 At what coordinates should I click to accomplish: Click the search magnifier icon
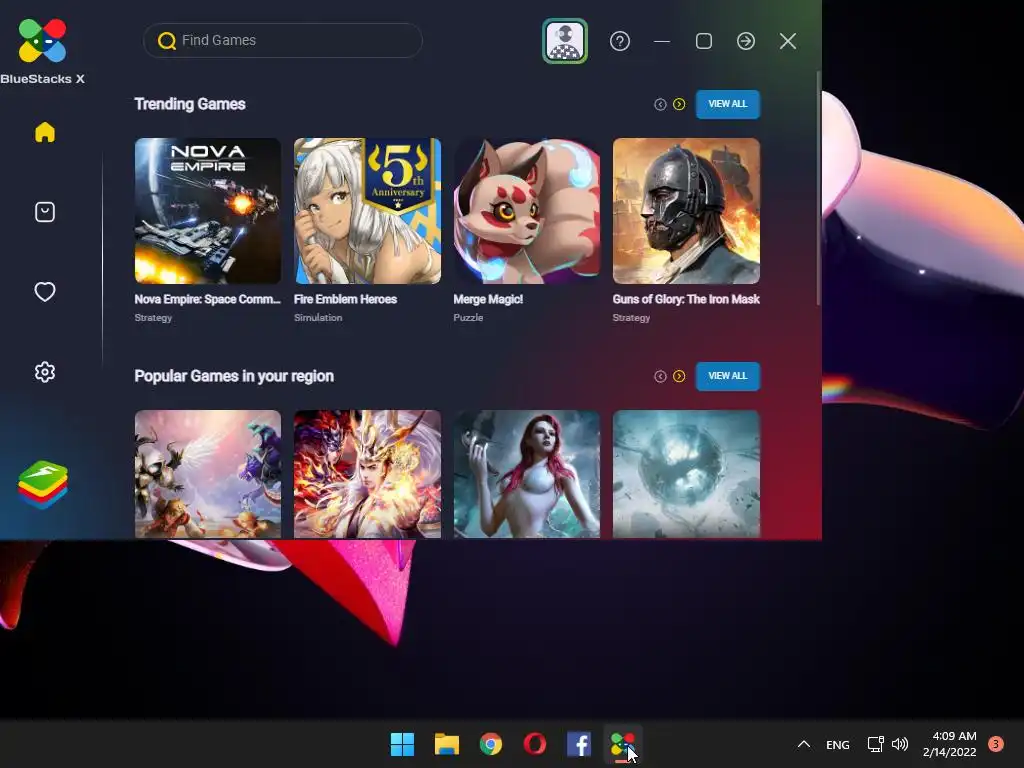pyautogui.click(x=167, y=40)
